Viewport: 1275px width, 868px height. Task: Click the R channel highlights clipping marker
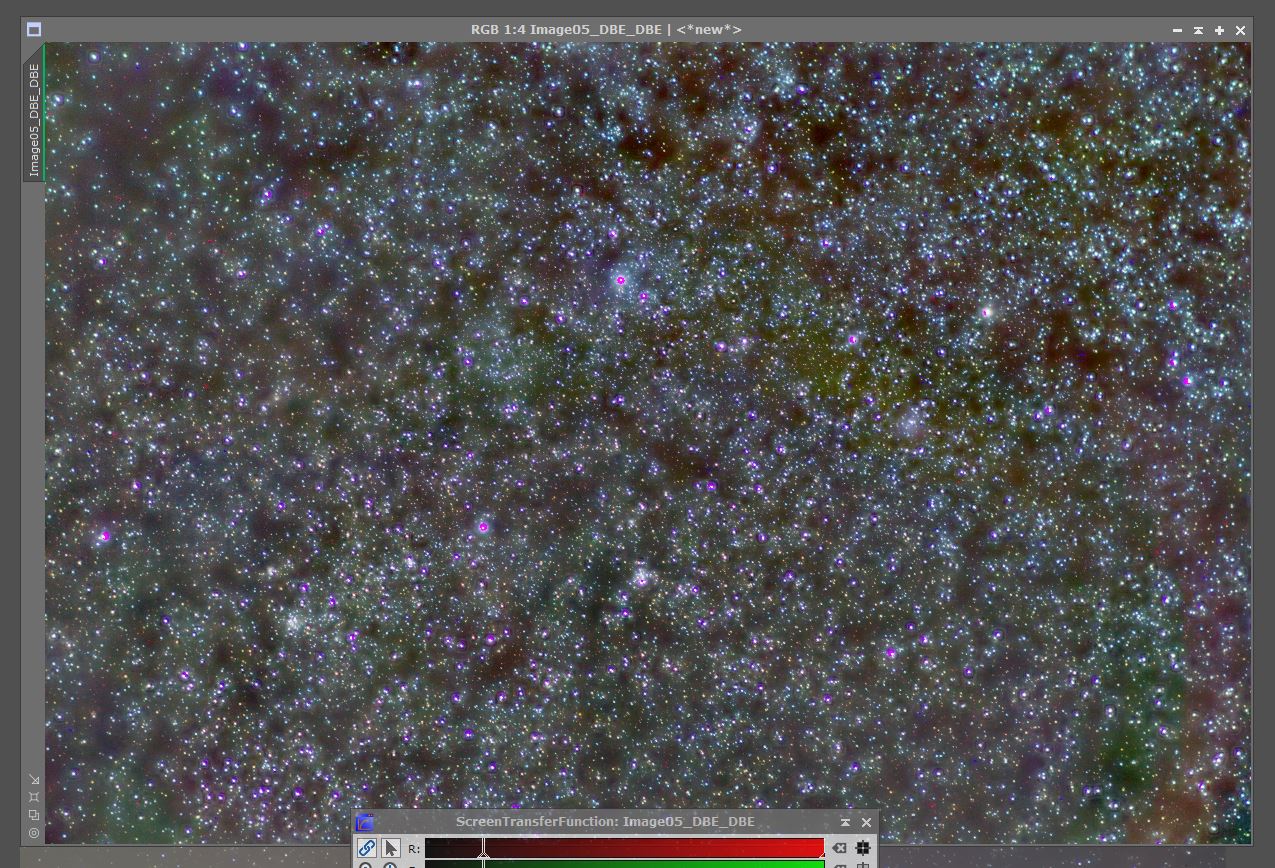tap(822, 854)
